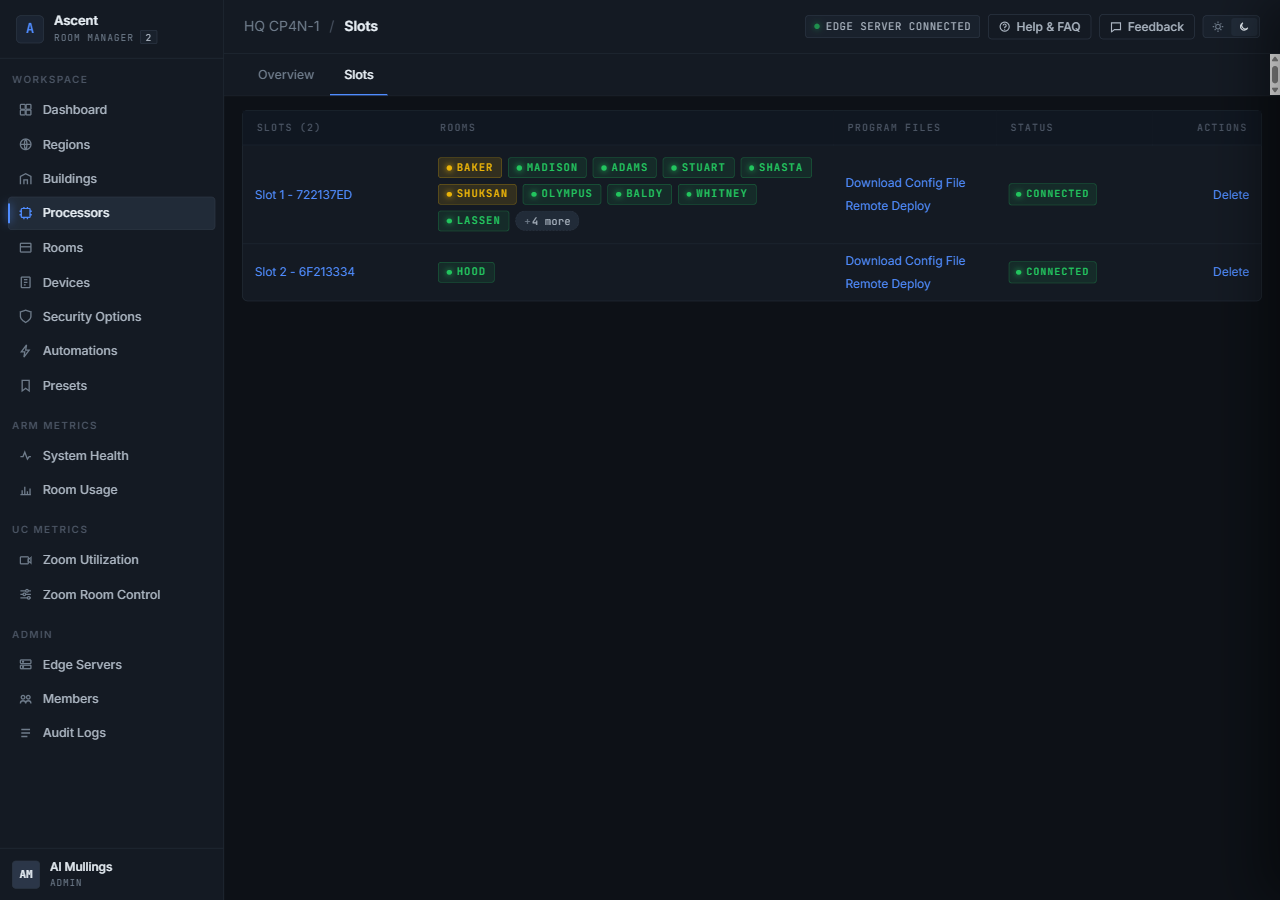Open Slot 1 - 722137ED
This screenshot has width=1280, height=900.
(303, 195)
